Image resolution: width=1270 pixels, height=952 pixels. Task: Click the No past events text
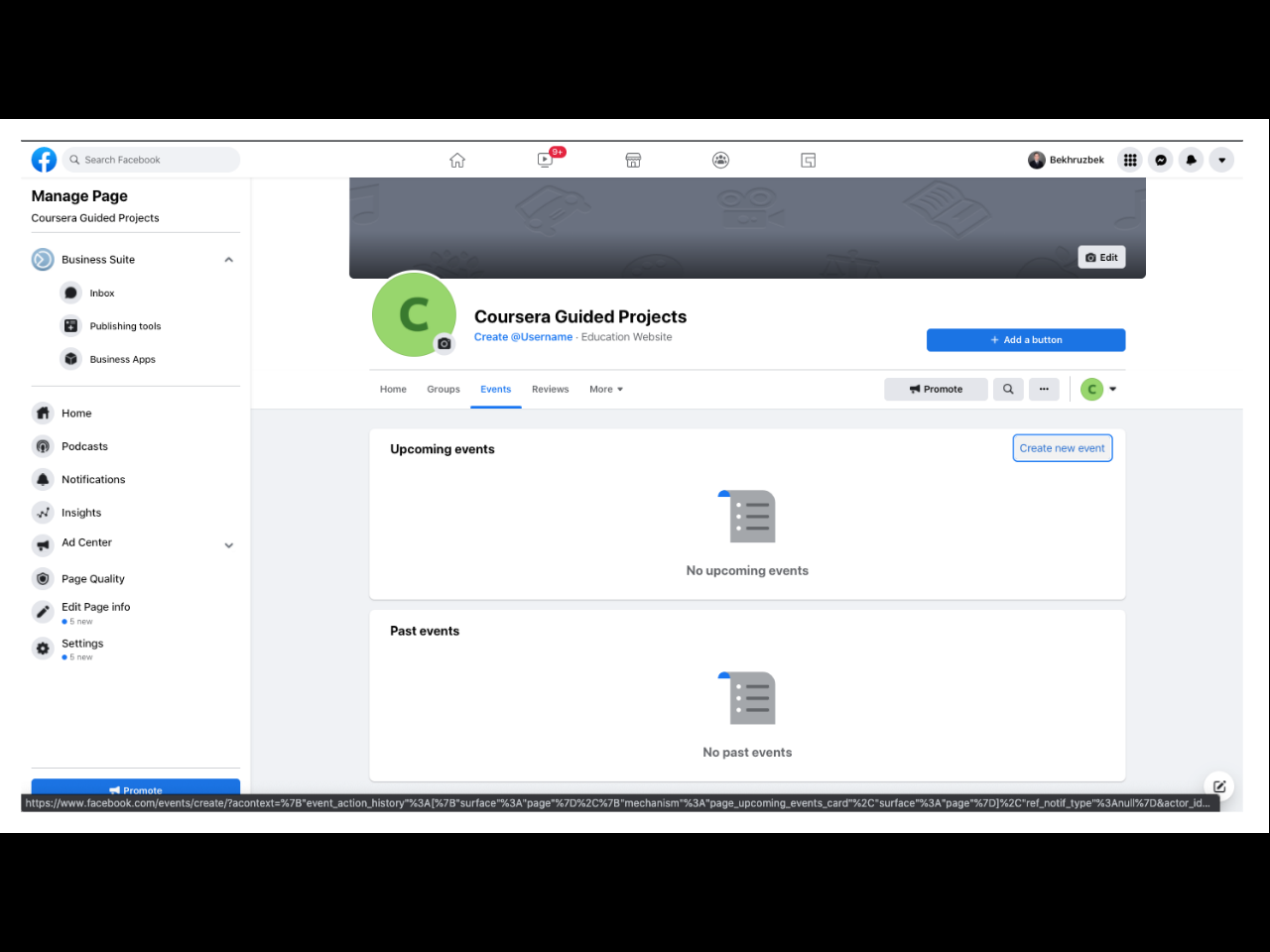coord(747,753)
